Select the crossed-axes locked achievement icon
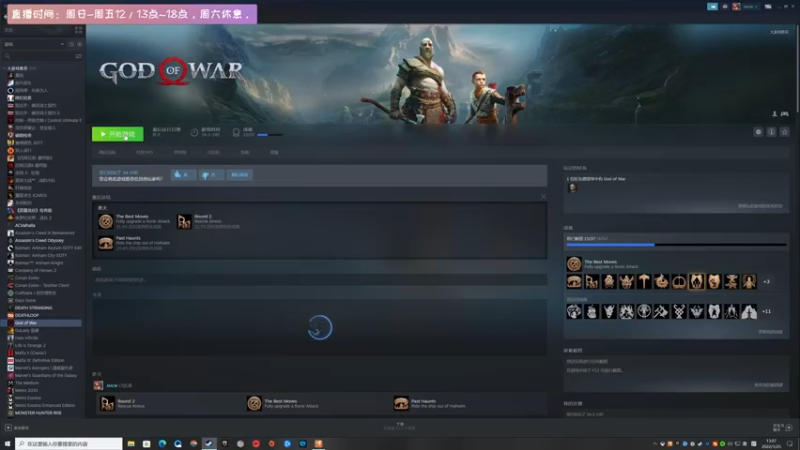The image size is (800, 450). [x=662, y=311]
